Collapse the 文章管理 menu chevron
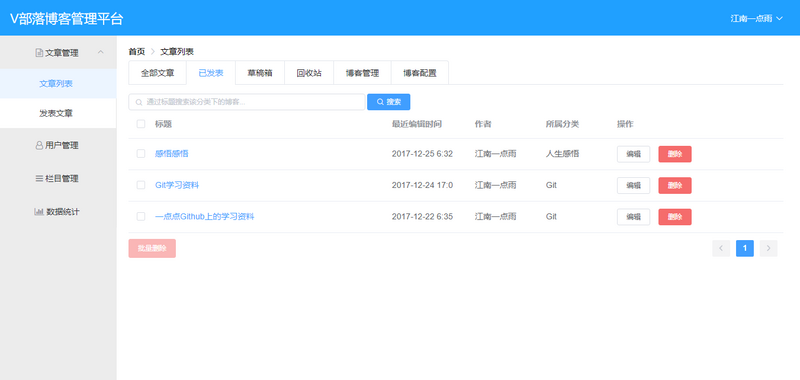The height and width of the screenshot is (380, 800). 101,52
